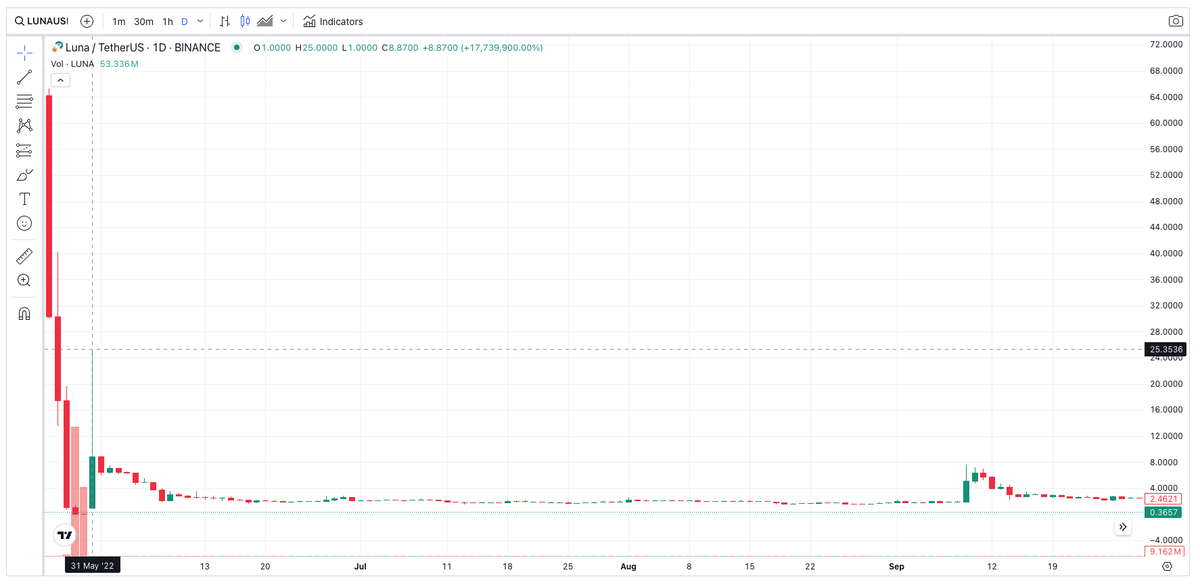Select the Measure ruler tool
The width and height of the screenshot is (1200, 587).
(25, 256)
